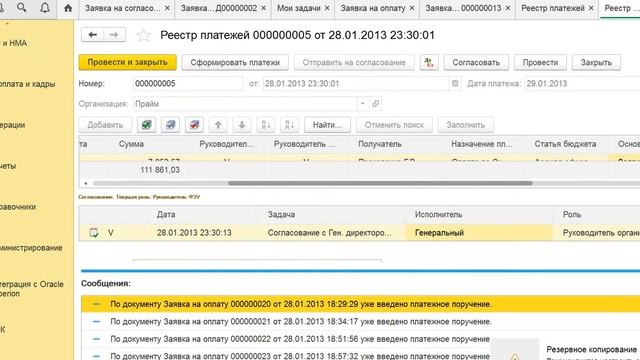Image resolution: width=640 pixels, height=360 pixels.
Task: Select message about Заявка на оплату 000000021
Action: coord(360,322)
